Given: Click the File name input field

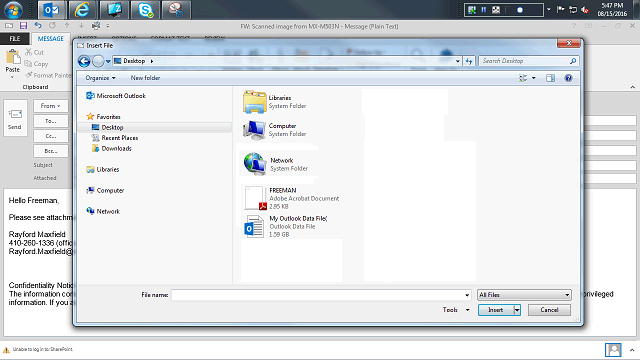Looking at the screenshot, I should point(318,295).
